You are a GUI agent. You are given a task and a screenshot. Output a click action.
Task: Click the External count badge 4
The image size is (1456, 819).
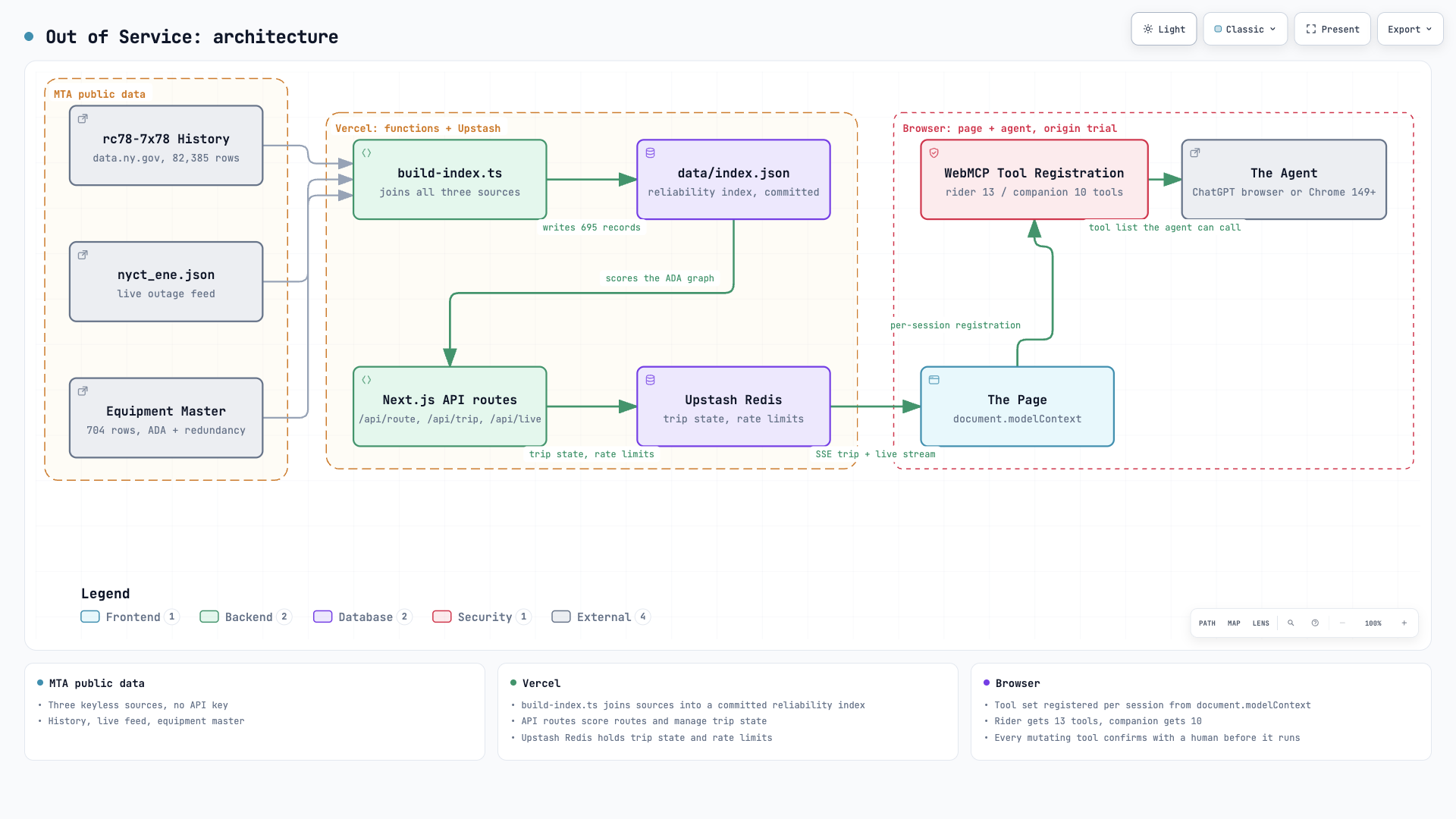643,617
